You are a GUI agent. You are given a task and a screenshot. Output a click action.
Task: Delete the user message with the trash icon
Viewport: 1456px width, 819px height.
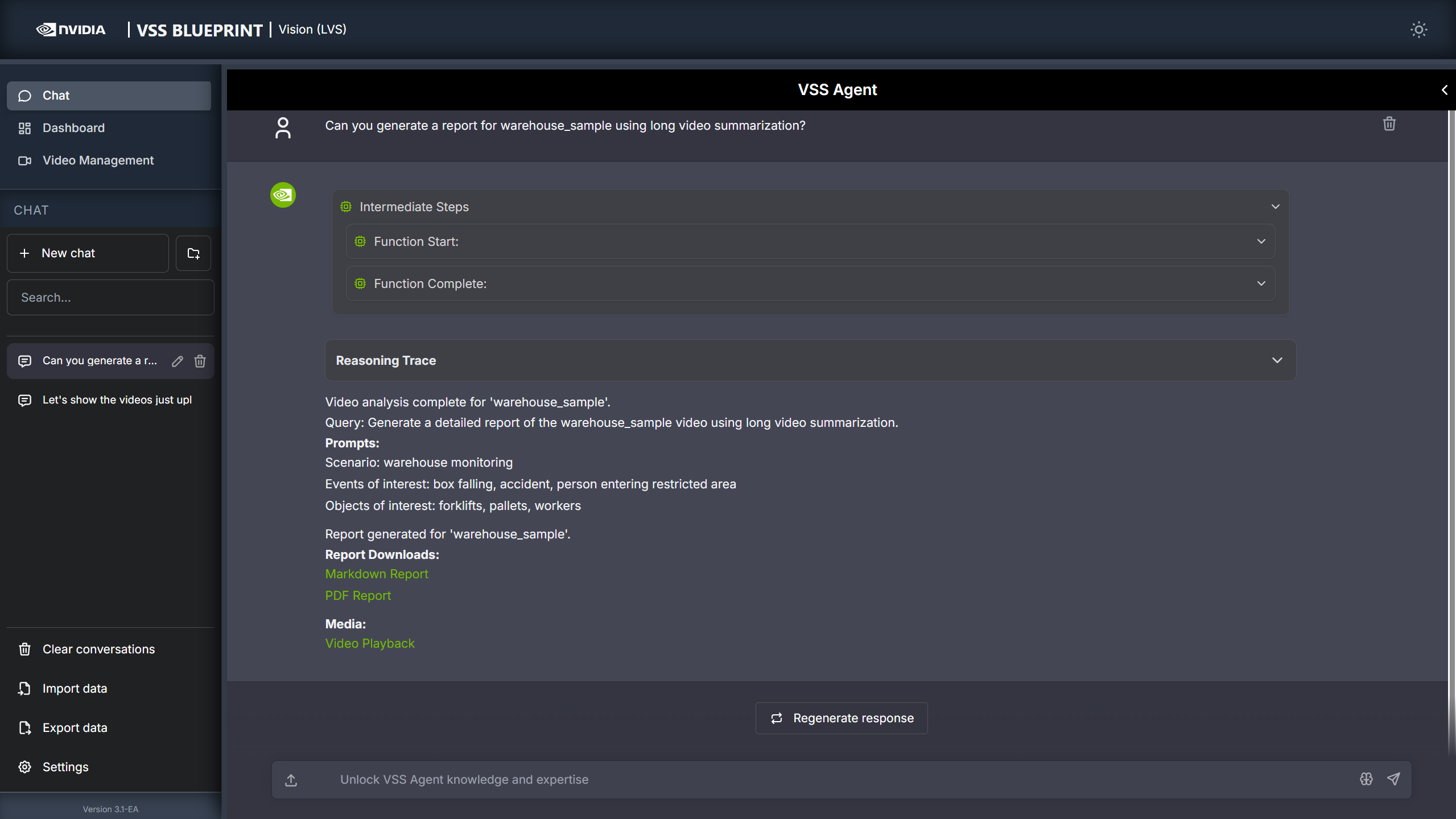pos(1388,124)
